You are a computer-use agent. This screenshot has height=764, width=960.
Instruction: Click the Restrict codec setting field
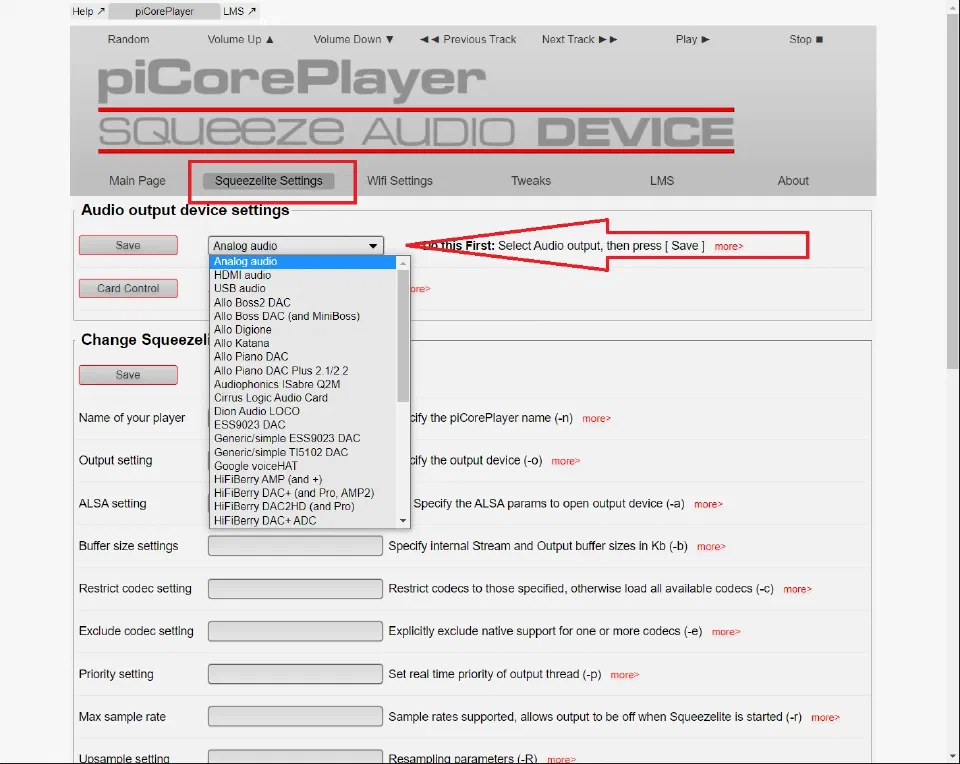click(x=295, y=588)
